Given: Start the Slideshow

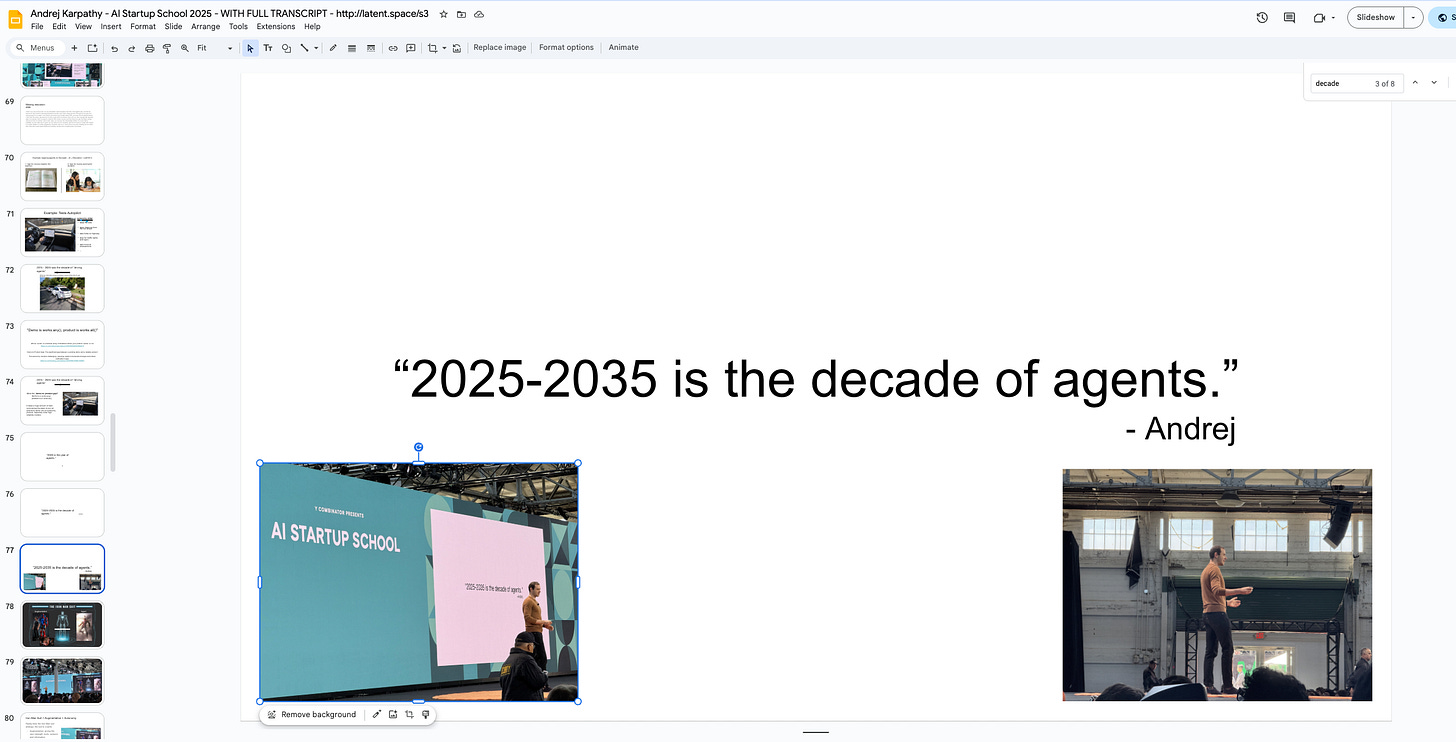Looking at the screenshot, I should point(1375,18).
